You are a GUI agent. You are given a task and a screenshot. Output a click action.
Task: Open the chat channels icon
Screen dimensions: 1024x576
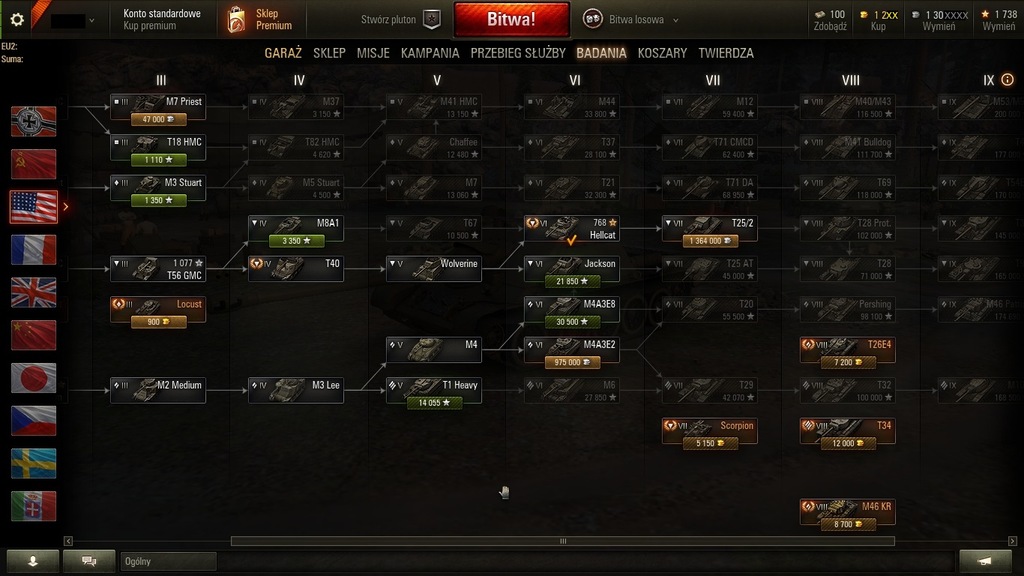pos(89,561)
